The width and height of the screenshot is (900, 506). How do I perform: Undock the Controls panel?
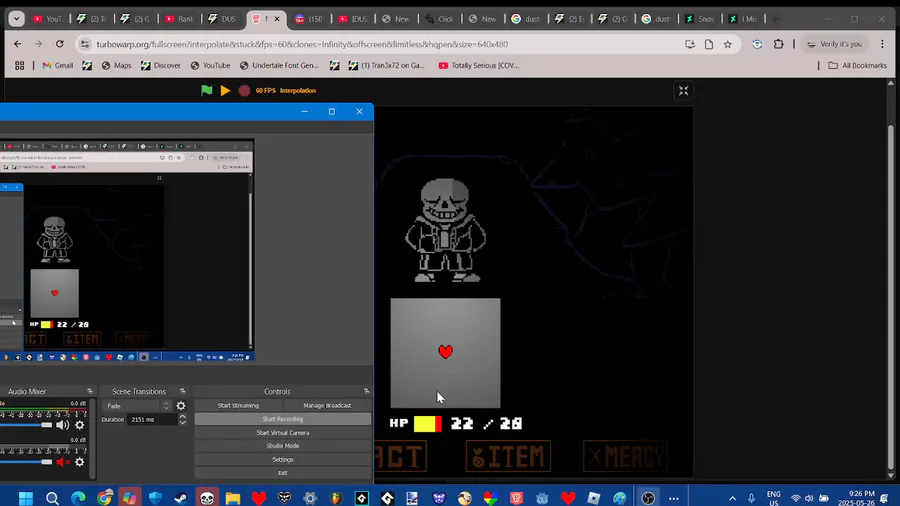(x=367, y=391)
